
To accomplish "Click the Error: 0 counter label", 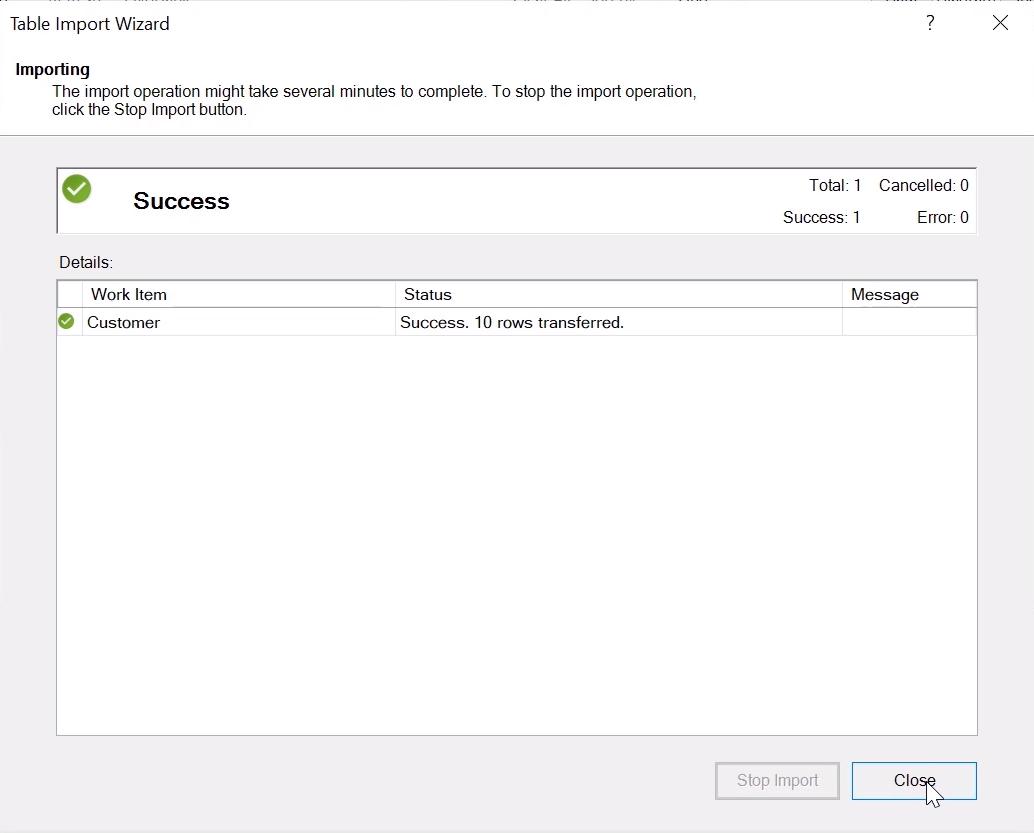I will (x=941, y=217).
